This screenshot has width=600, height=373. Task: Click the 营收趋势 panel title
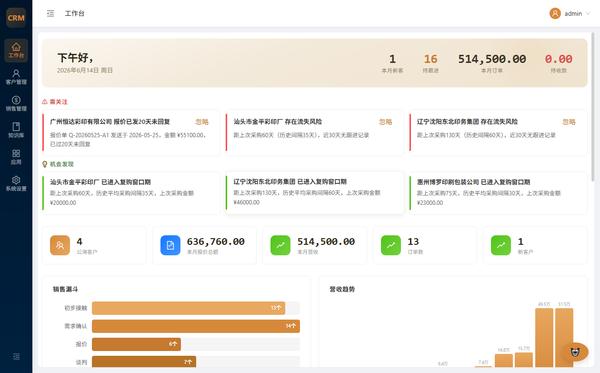[342, 289]
